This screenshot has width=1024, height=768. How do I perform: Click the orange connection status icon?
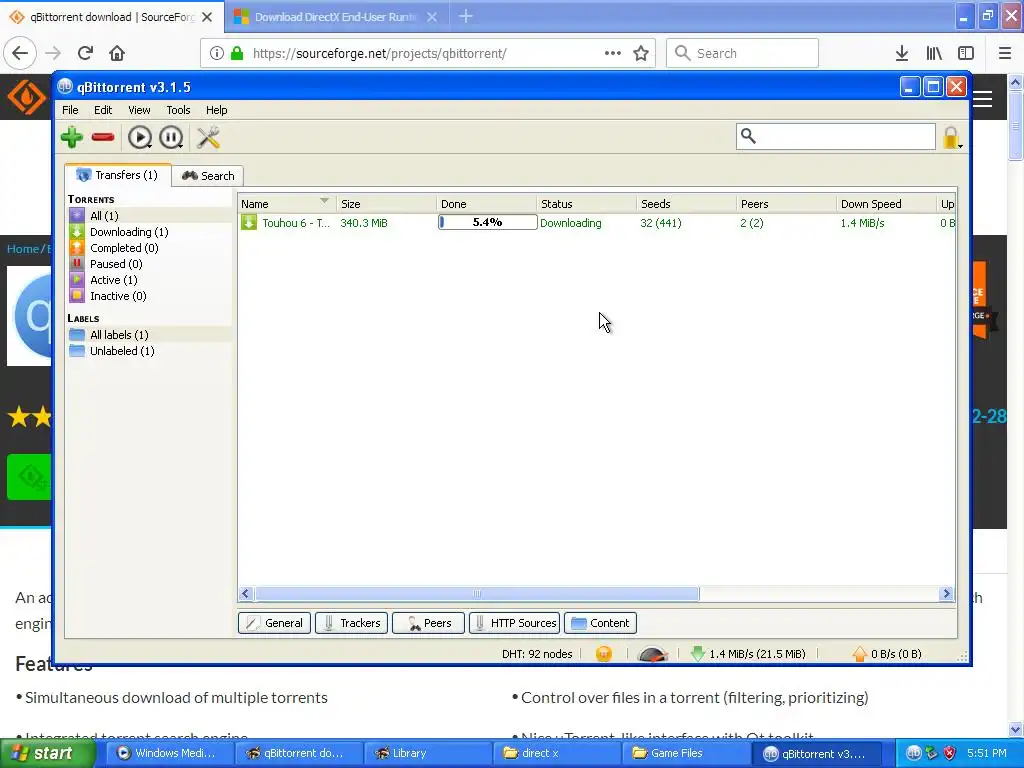(604, 654)
